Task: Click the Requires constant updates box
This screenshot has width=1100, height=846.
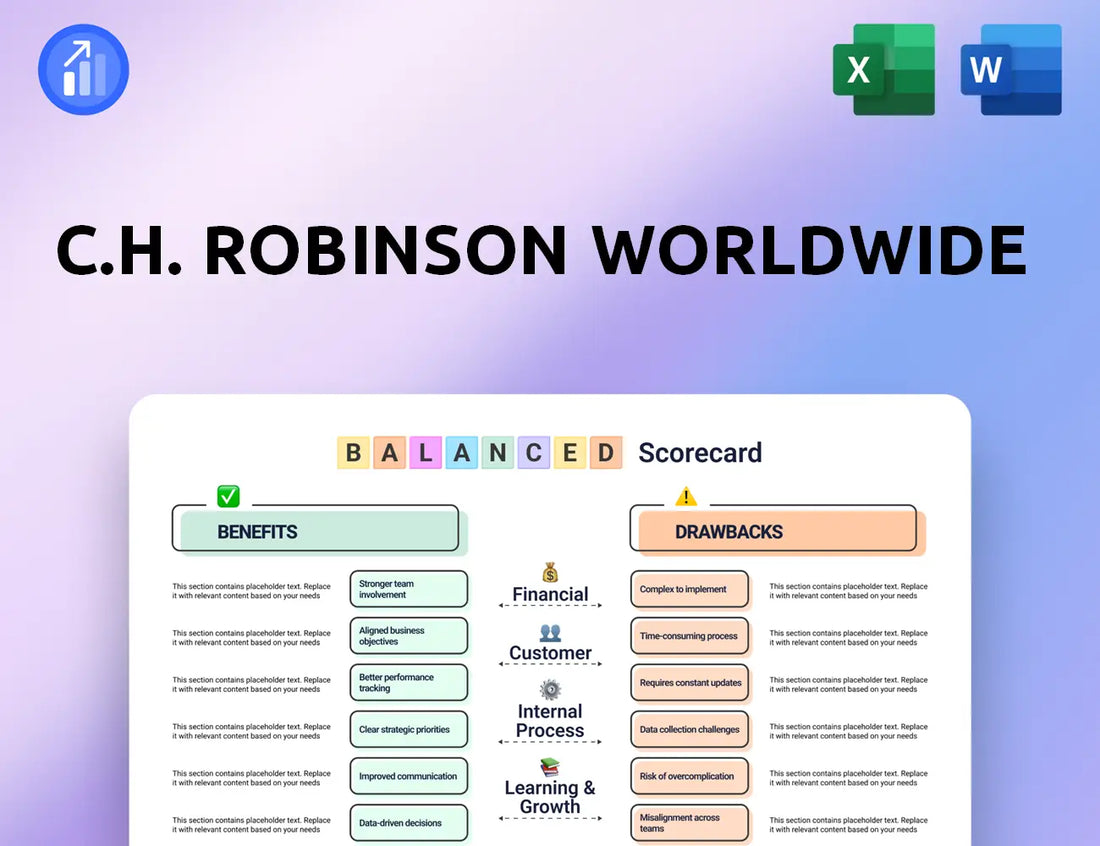Action: pyautogui.click(x=690, y=683)
